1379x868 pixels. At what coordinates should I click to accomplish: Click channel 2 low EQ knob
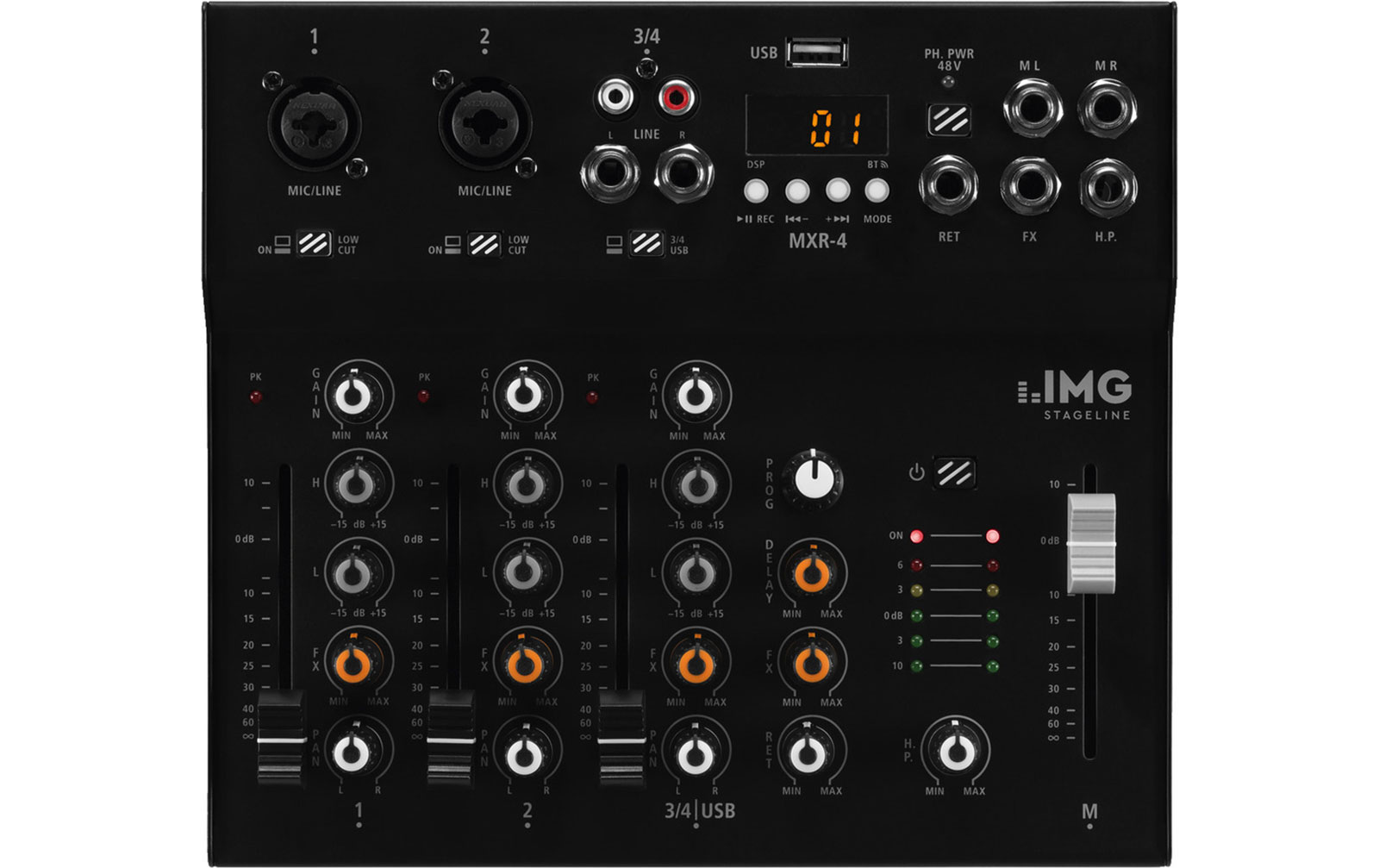523,573
